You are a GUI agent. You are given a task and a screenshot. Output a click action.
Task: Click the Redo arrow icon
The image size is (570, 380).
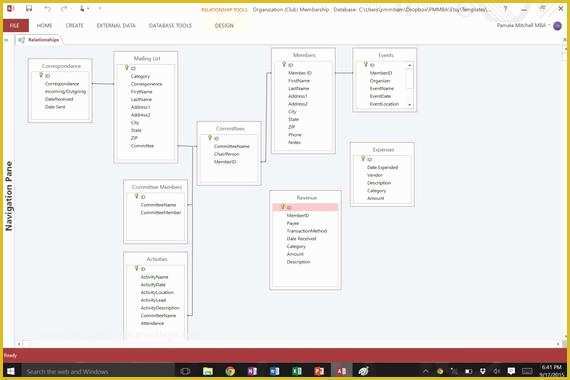(x=64, y=8)
